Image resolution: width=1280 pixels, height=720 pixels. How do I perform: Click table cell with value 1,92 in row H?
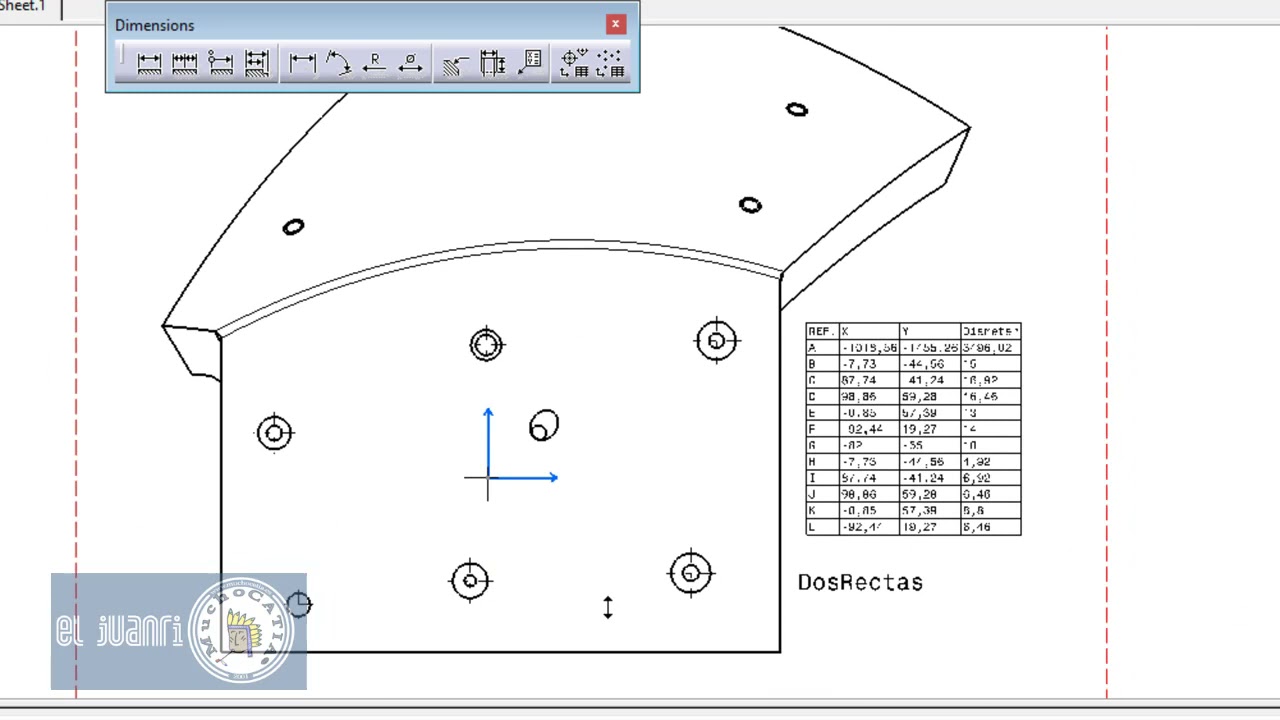[x=991, y=461]
